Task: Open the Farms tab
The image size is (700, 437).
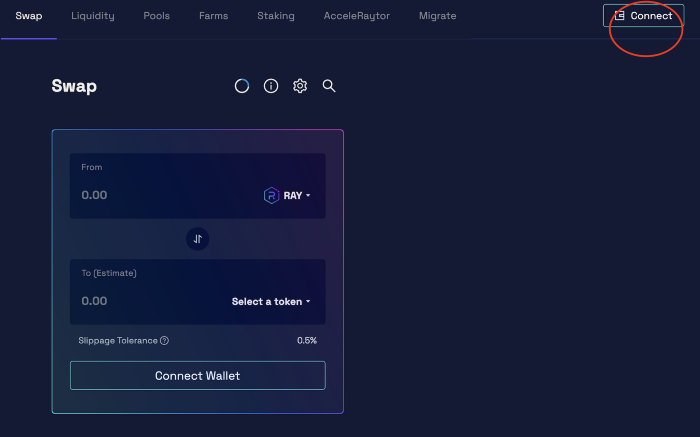Action: click(x=213, y=16)
